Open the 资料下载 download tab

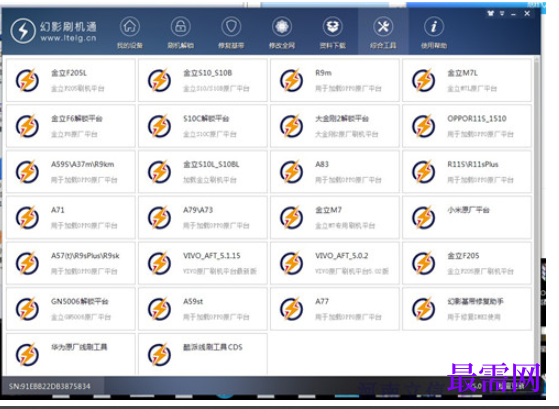coord(332,33)
